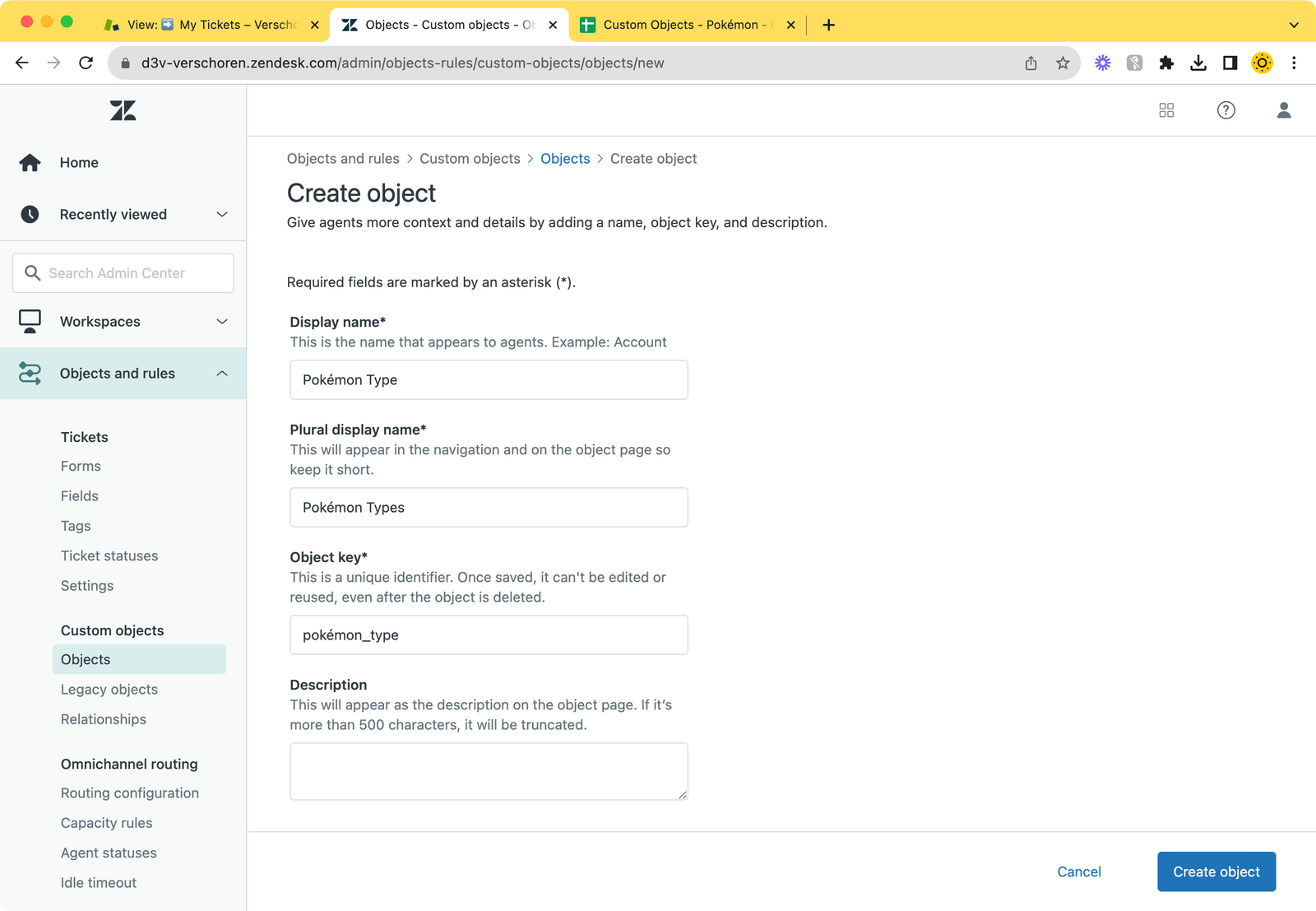This screenshot has height=911, width=1316.
Task: Open the Zendesk products grid icon
Action: [1166, 109]
